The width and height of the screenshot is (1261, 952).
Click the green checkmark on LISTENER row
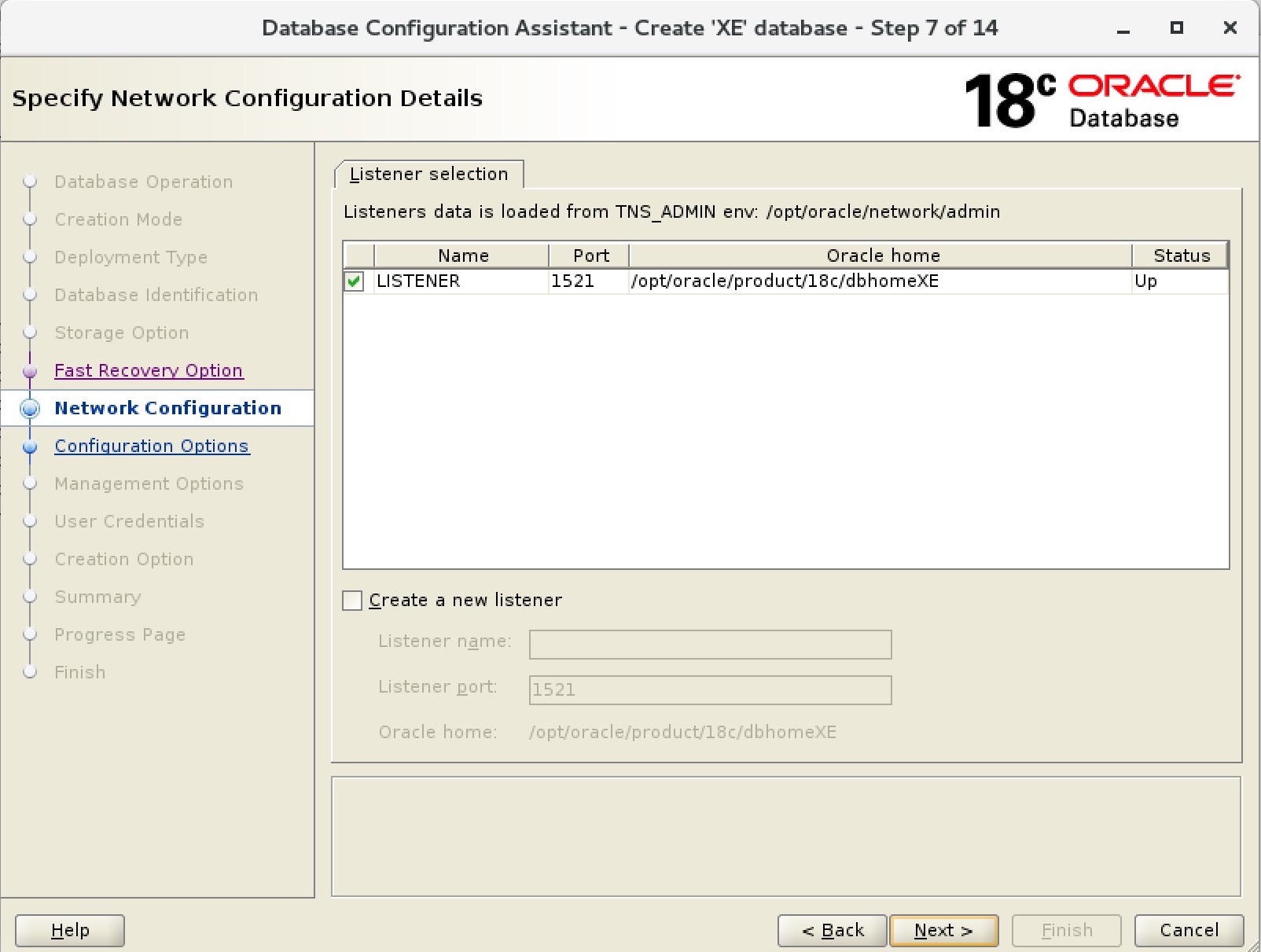354,281
